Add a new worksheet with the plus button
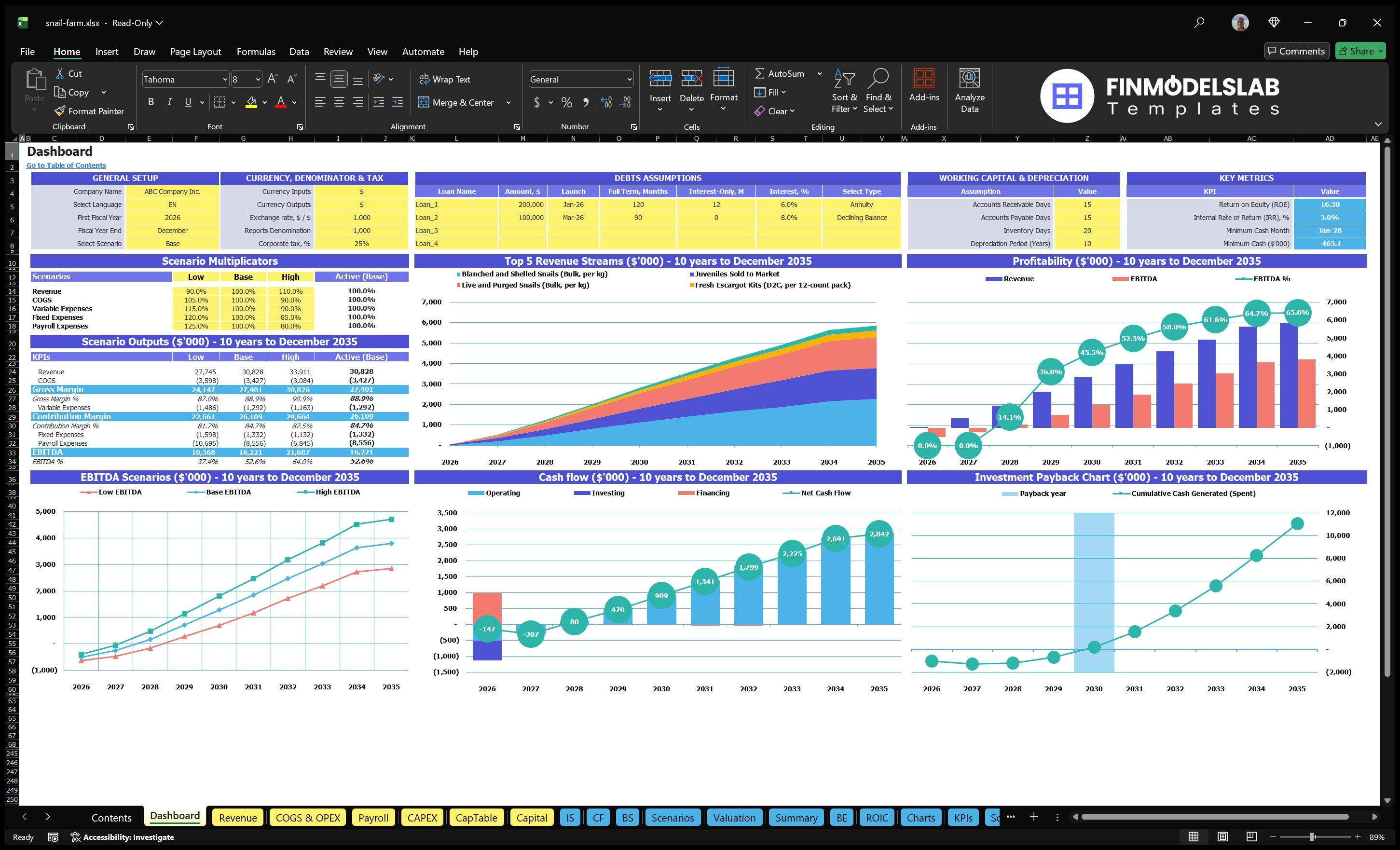This screenshot has height=850, width=1400. (x=1033, y=818)
